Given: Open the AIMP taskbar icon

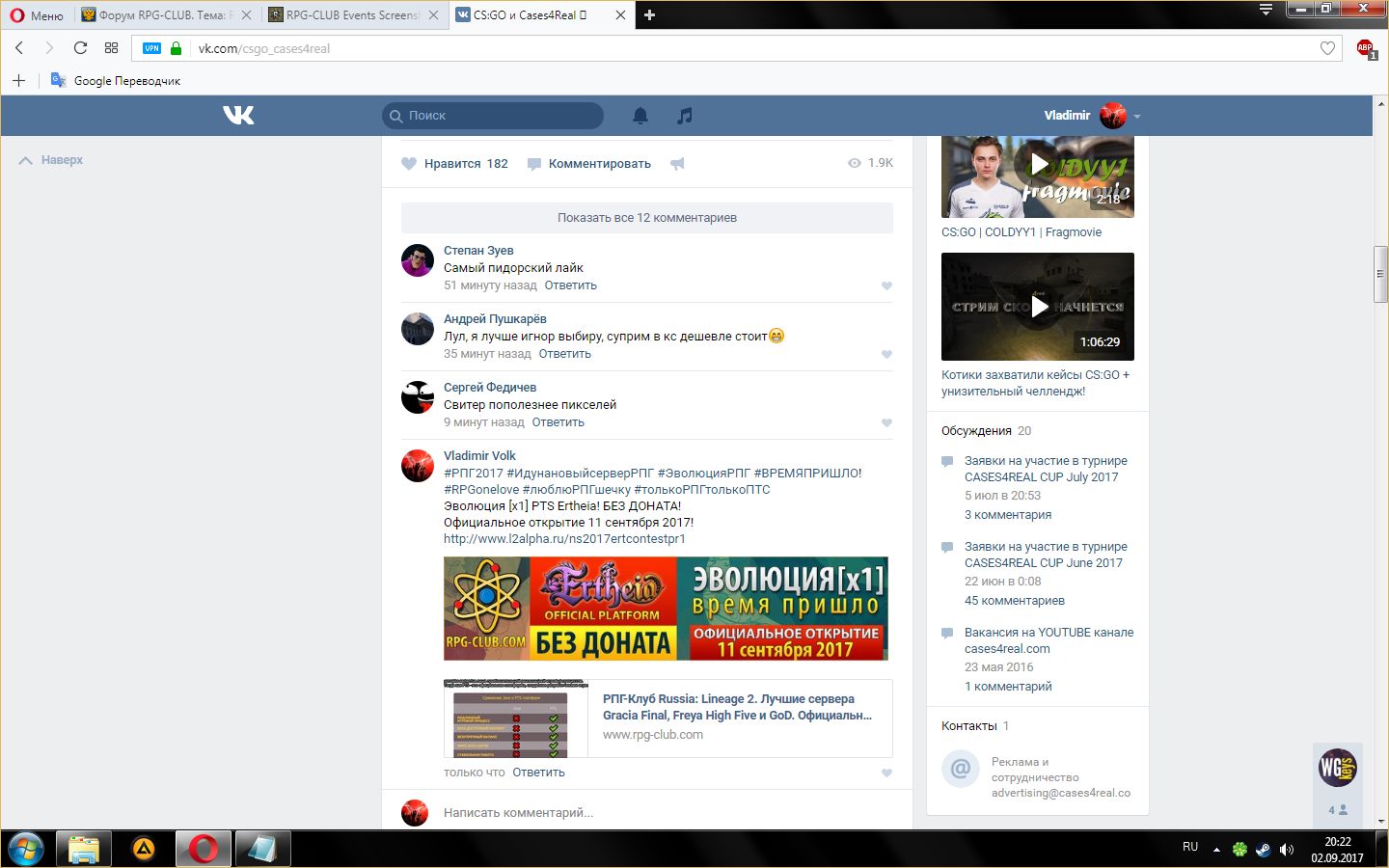Looking at the screenshot, I should [x=144, y=849].
